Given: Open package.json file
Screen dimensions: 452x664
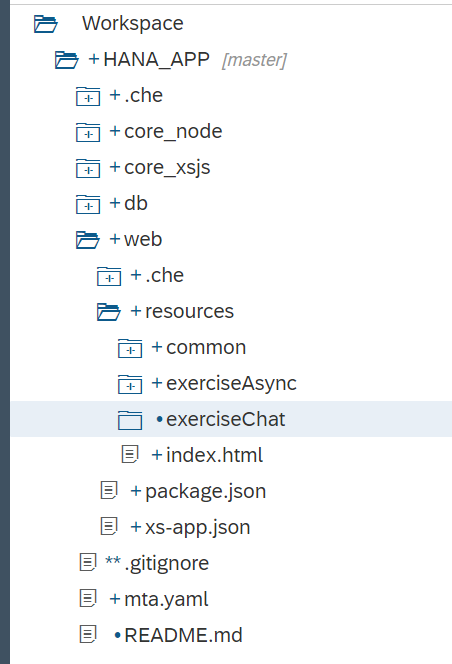Looking at the screenshot, I should [x=205, y=491].
